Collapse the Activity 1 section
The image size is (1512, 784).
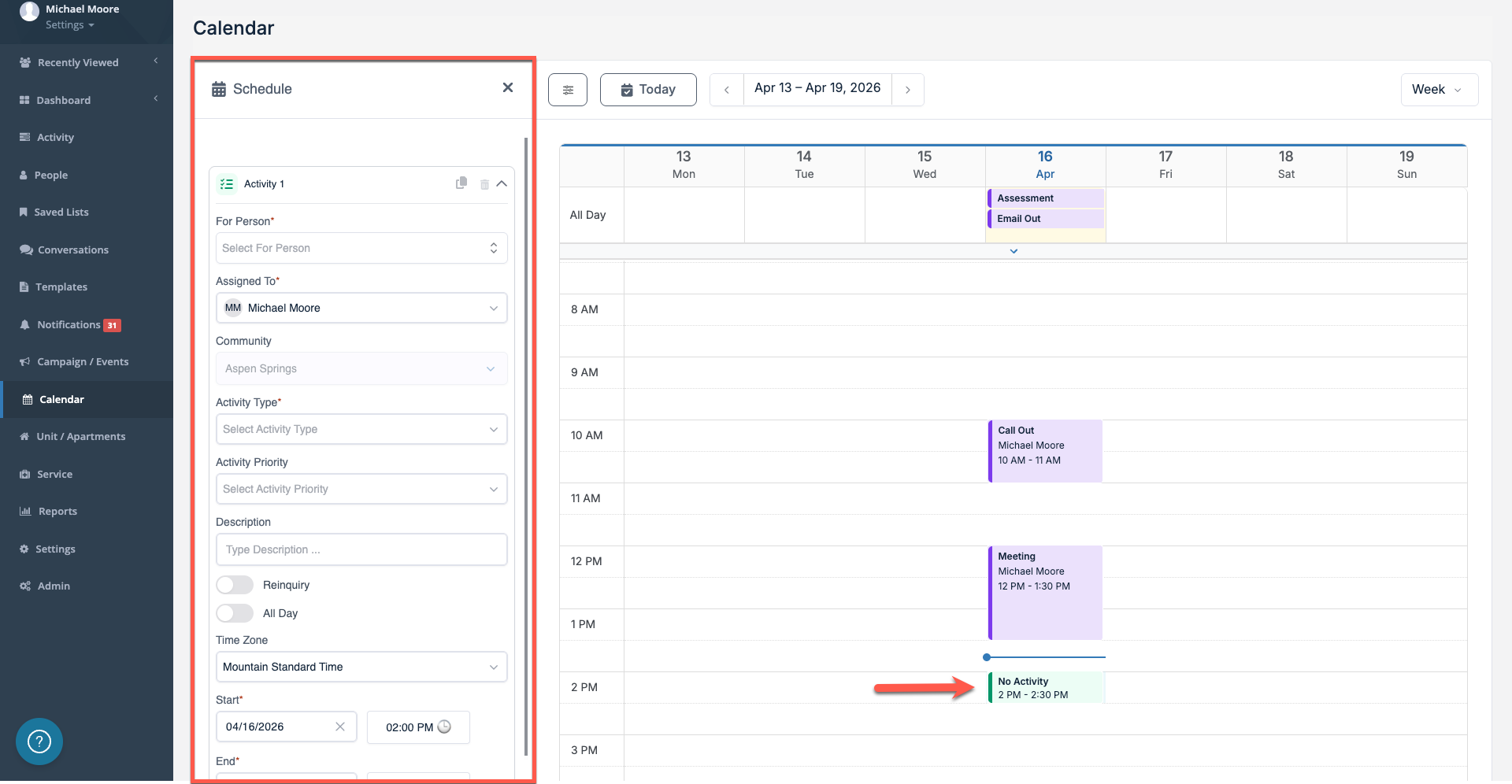[x=502, y=183]
